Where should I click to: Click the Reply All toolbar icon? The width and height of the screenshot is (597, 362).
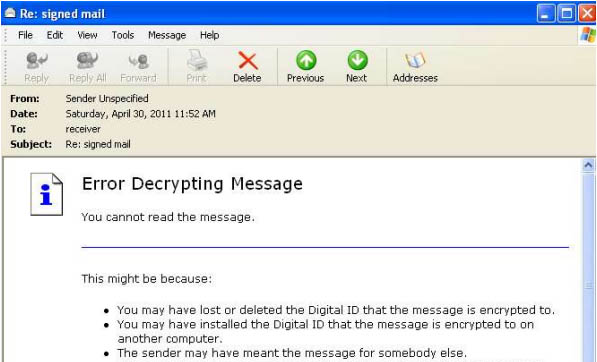click(x=87, y=61)
